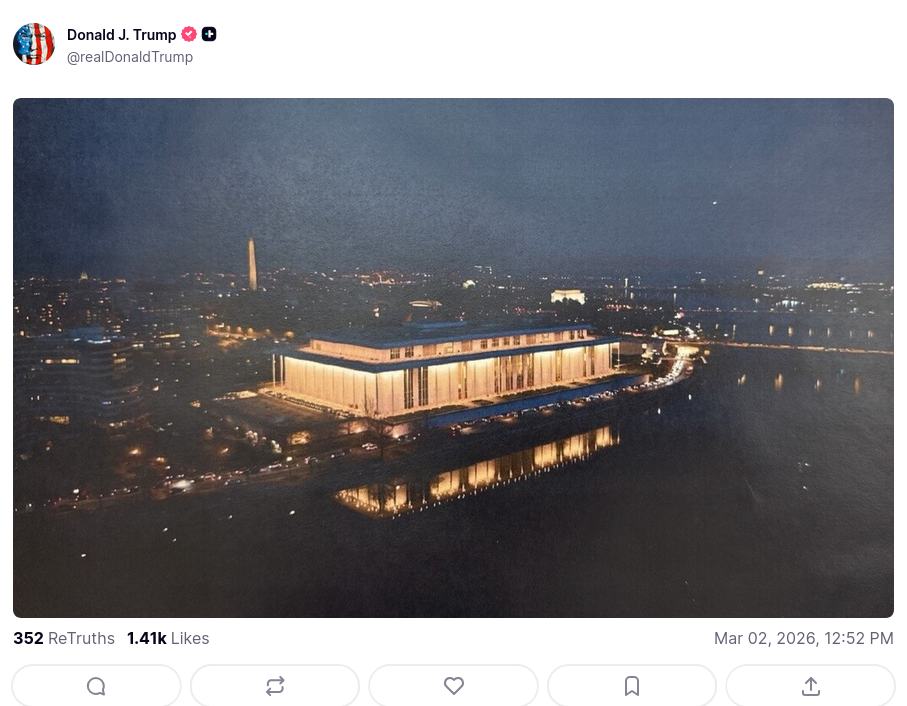Visit the @realDonaldTrump handle
Screen dimensions: 907x706
pyautogui.click(x=130, y=57)
